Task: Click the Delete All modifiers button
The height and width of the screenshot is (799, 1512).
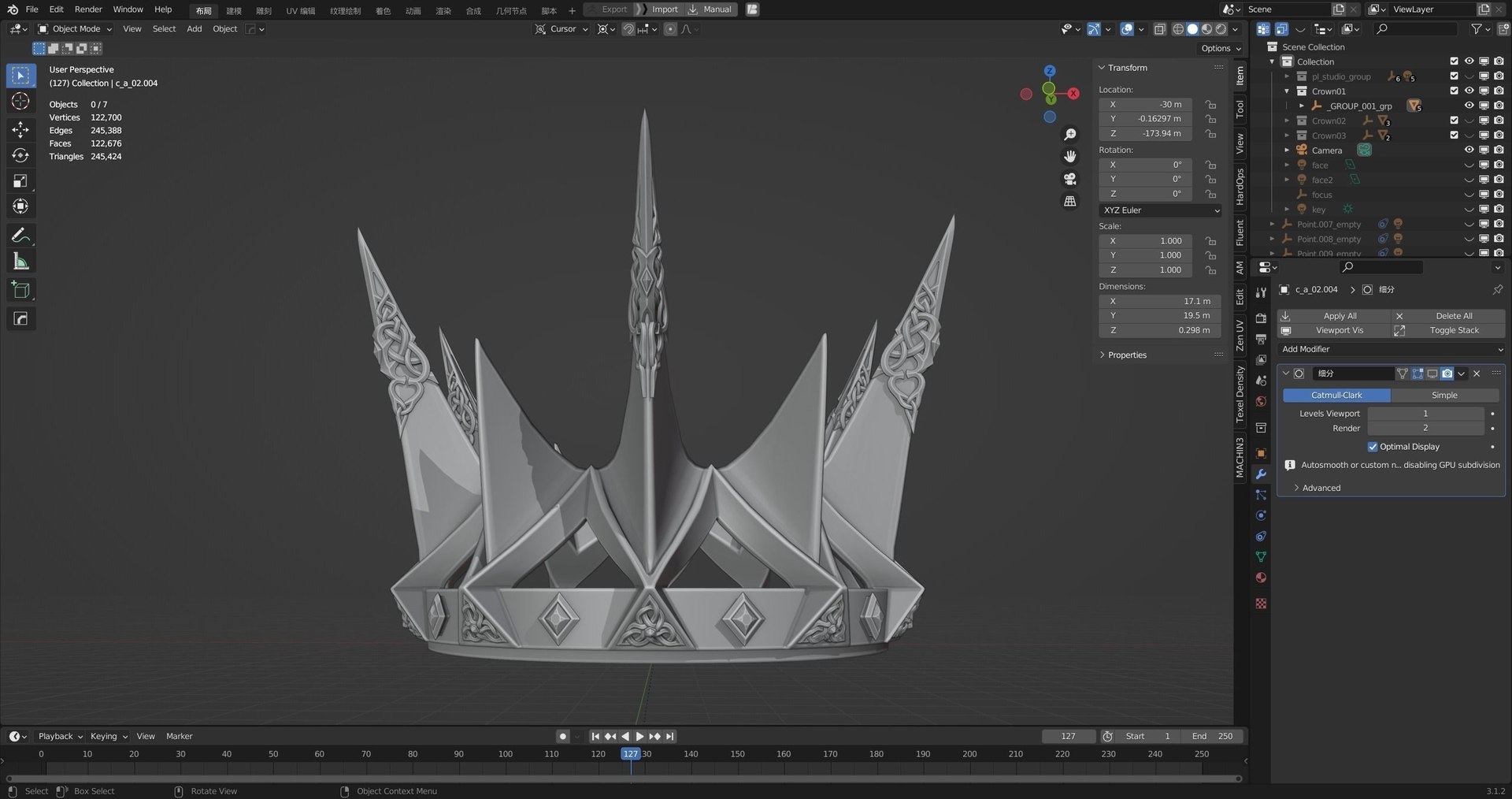Action: click(1447, 316)
